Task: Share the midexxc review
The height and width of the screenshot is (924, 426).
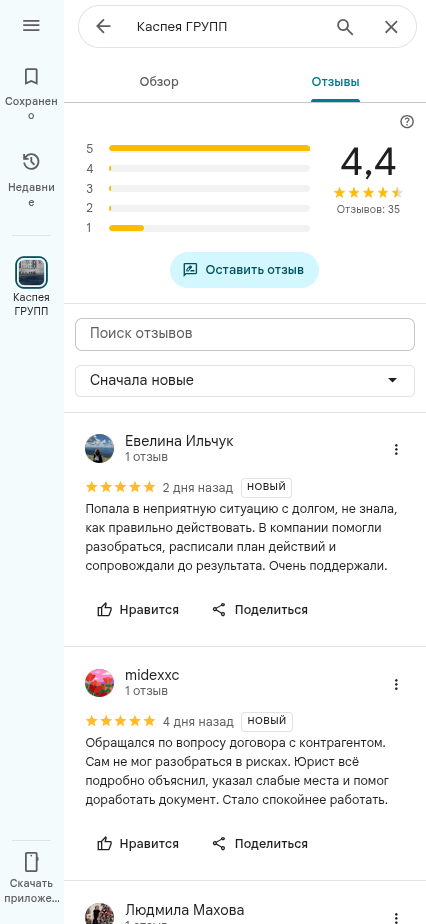Action: pyautogui.click(x=260, y=844)
